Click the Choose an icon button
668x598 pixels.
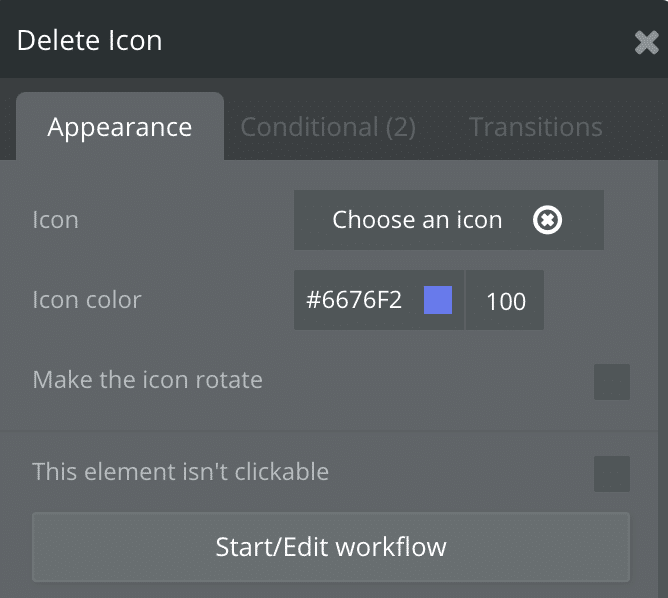tap(417, 220)
